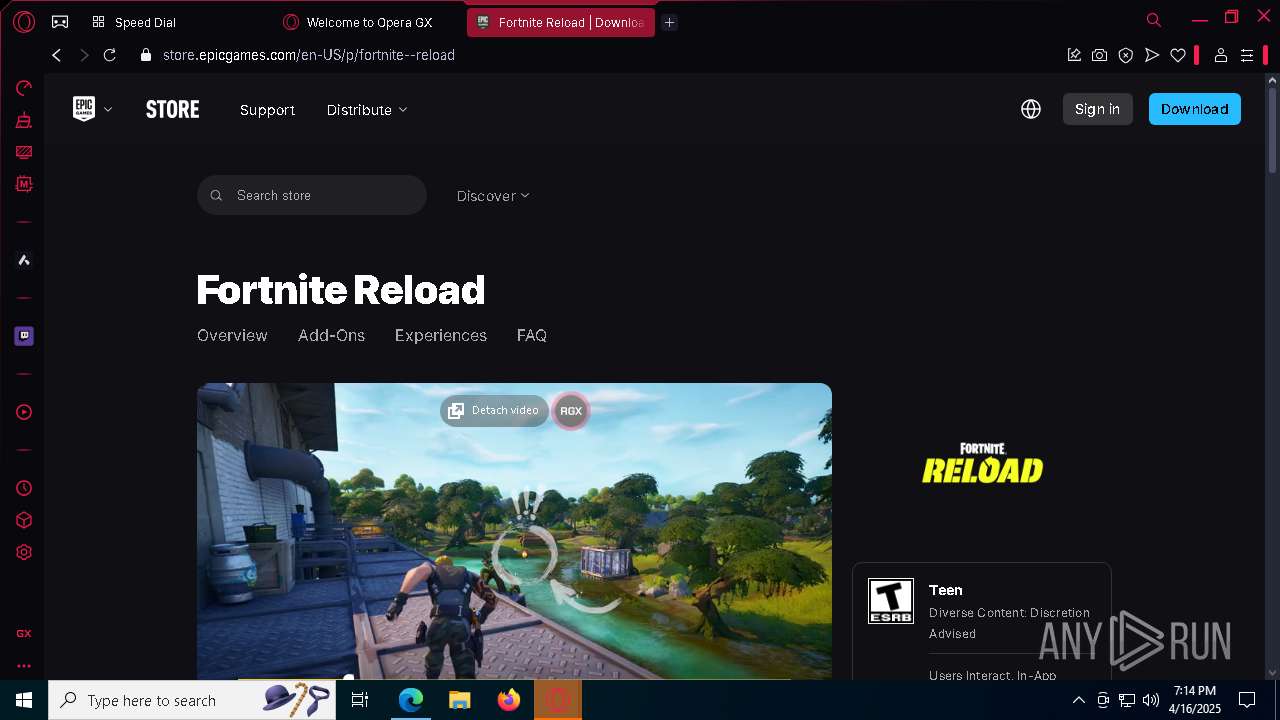Click the Sign in button
The image size is (1280, 720).
click(1097, 109)
